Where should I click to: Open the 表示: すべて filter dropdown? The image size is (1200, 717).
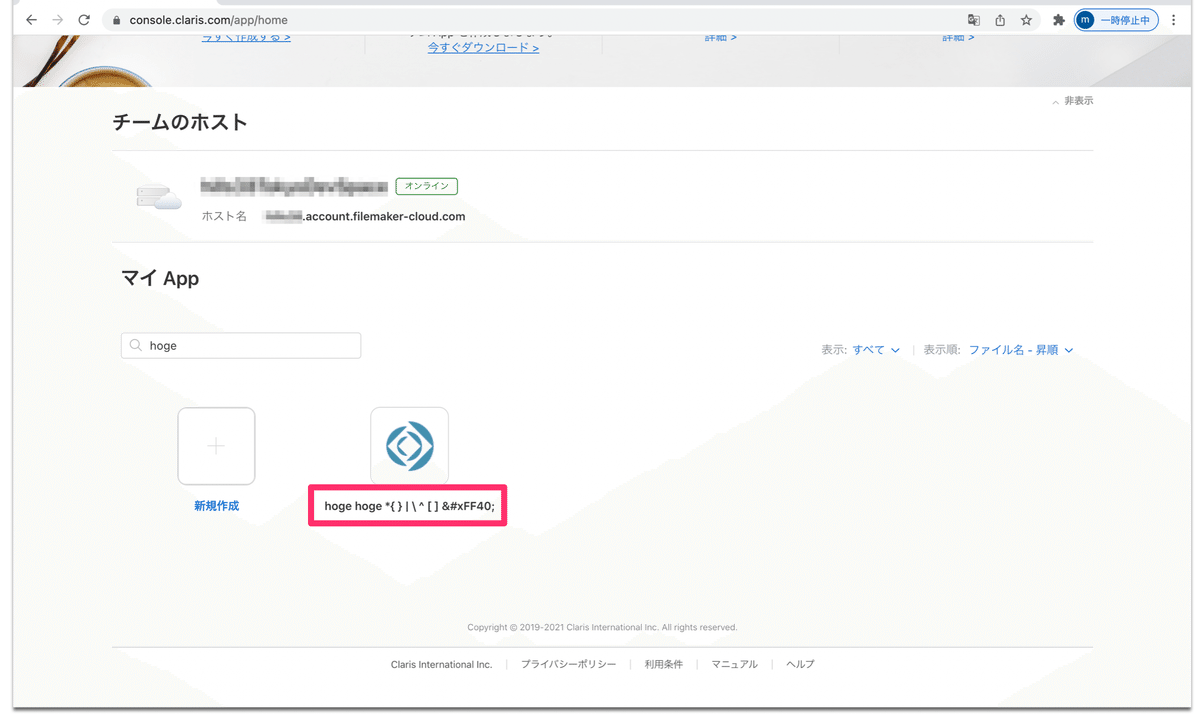pos(871,349)
